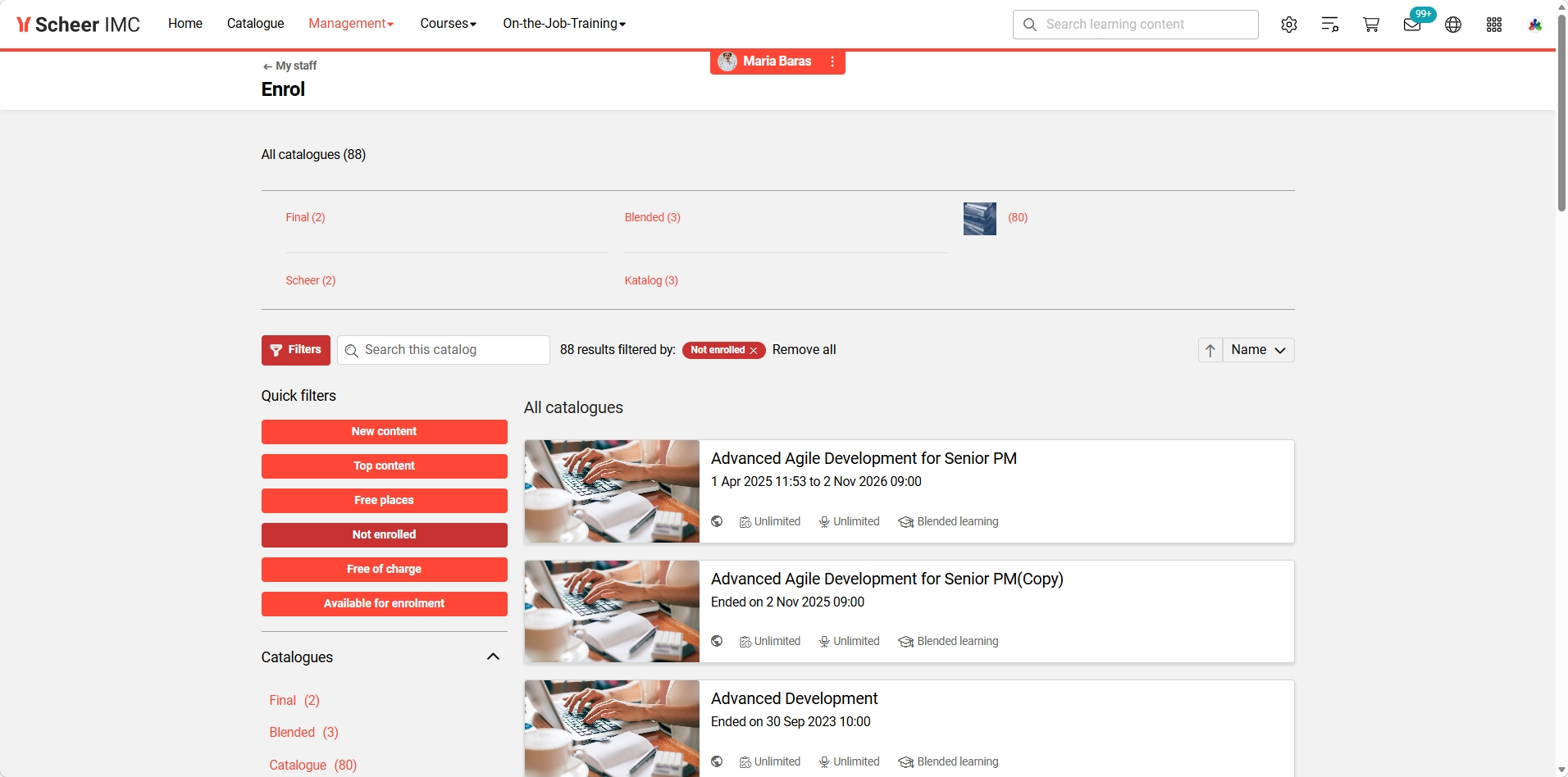The width and height of the screenshot is (1568, 777).
Task: Click the Advanced Development course thumbnail
Action: (612, 729)
